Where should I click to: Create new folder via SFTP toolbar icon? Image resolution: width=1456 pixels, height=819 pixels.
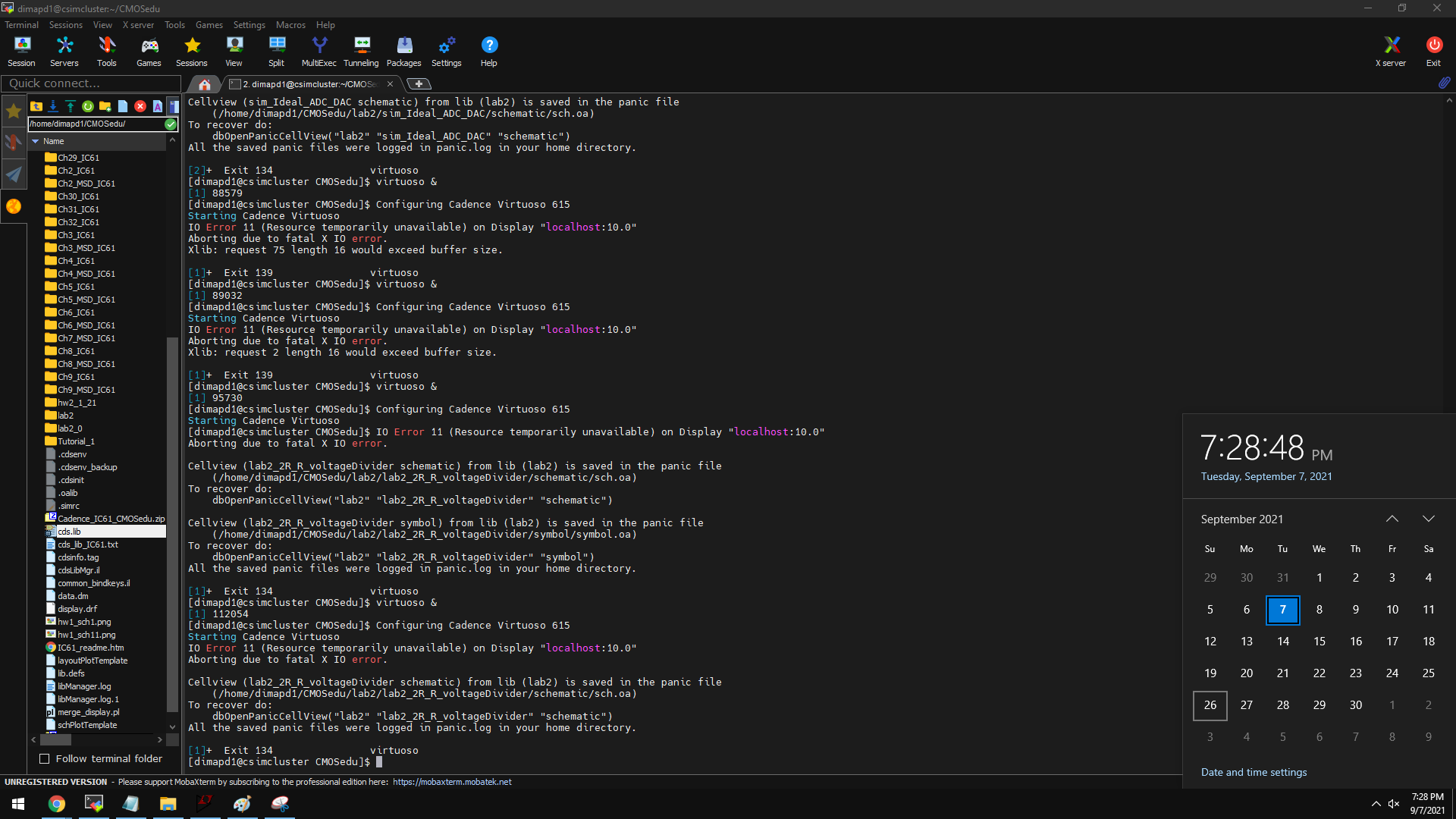click(x=105, y=106)
